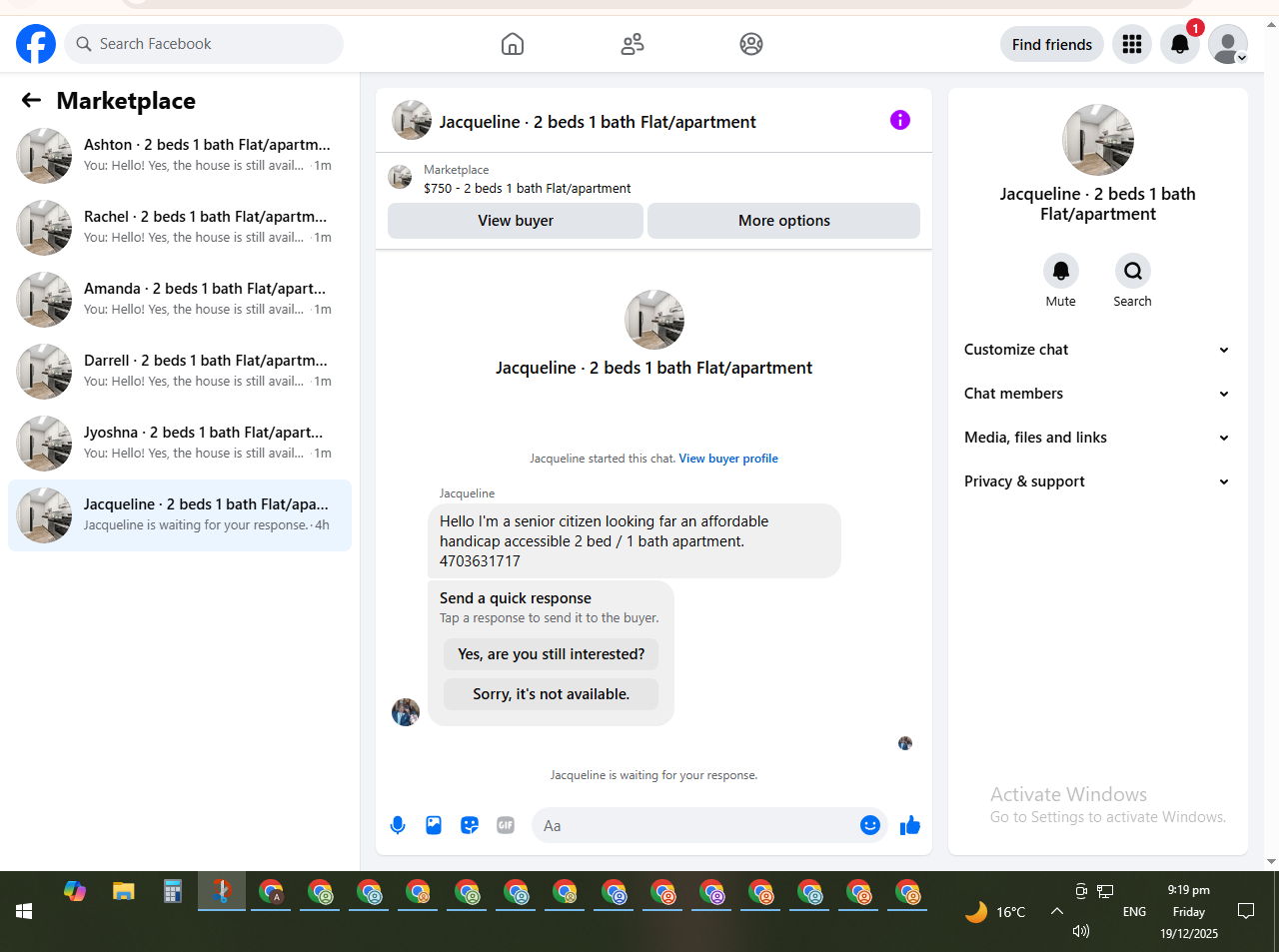The width and height of the screenshot is (1279, 952).
Task: Click the More options button
Action: click(x=784, y=221)
